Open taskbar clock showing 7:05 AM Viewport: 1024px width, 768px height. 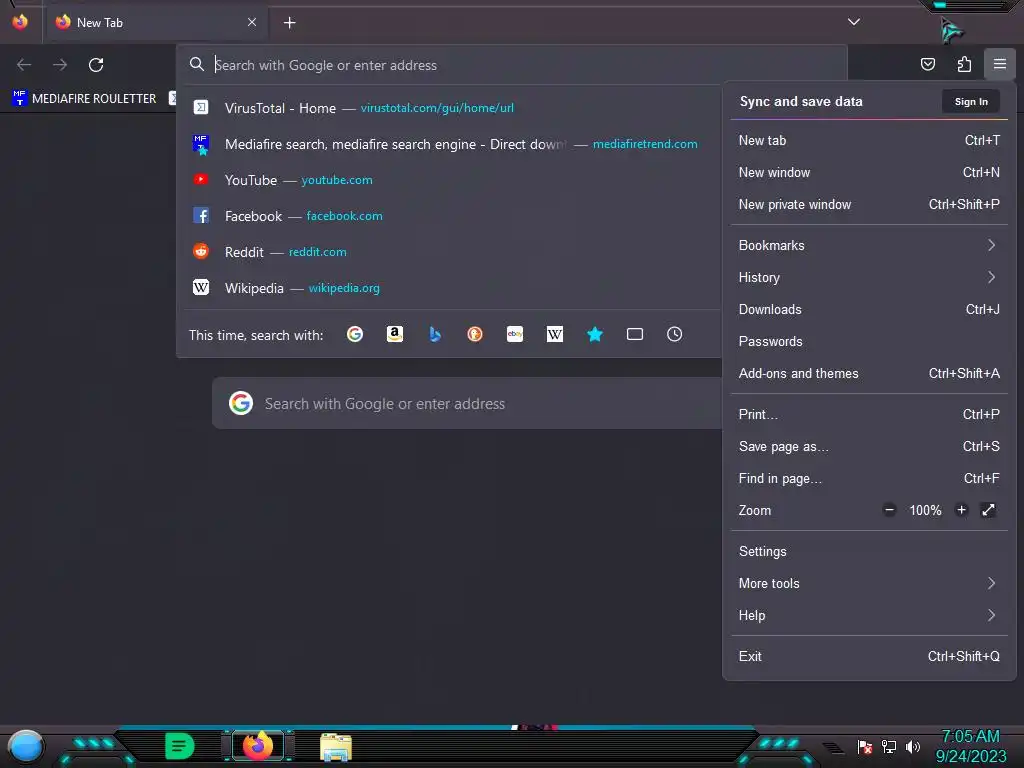pos(971,746)
